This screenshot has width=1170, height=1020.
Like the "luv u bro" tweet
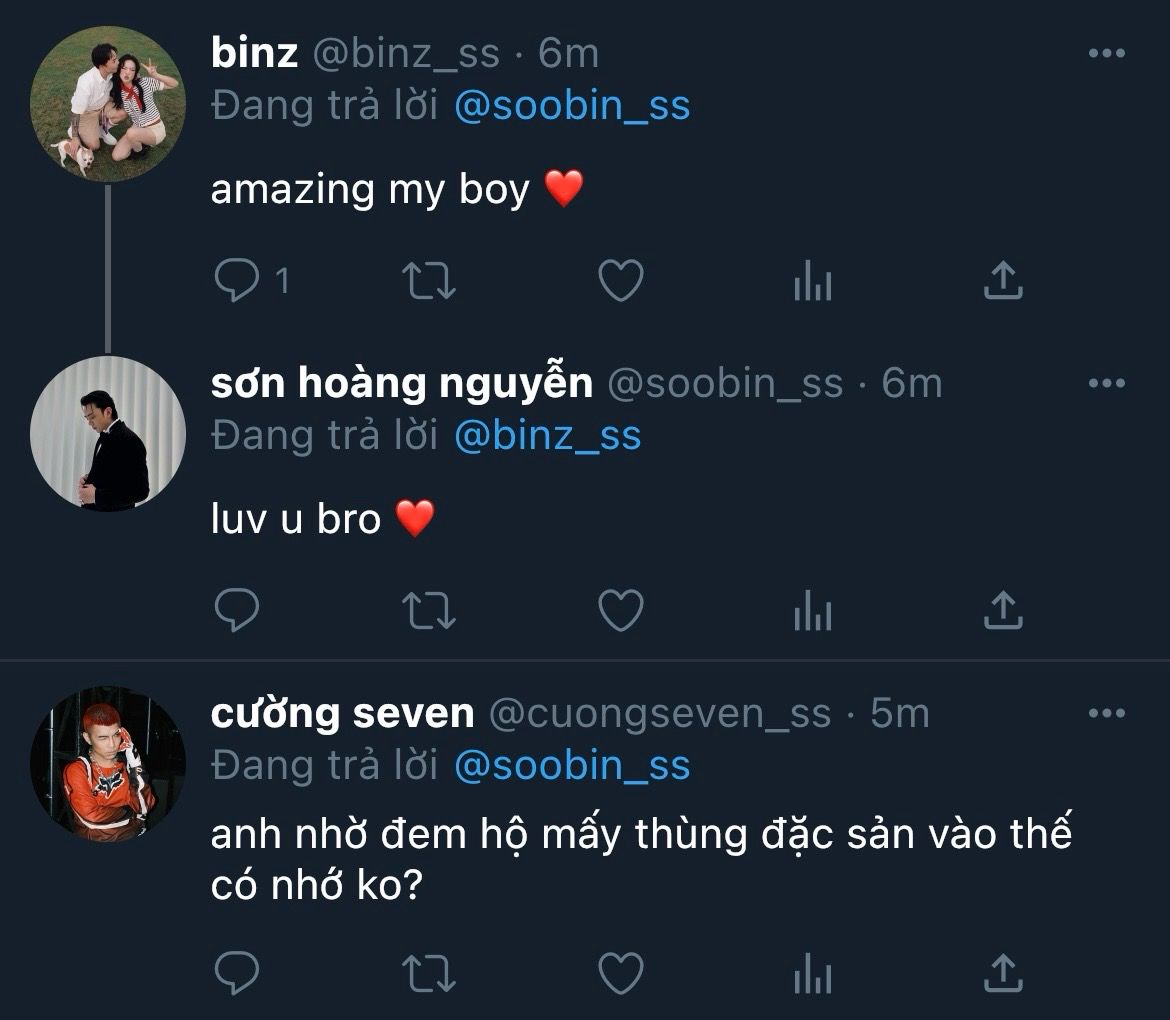coord(620,610)
